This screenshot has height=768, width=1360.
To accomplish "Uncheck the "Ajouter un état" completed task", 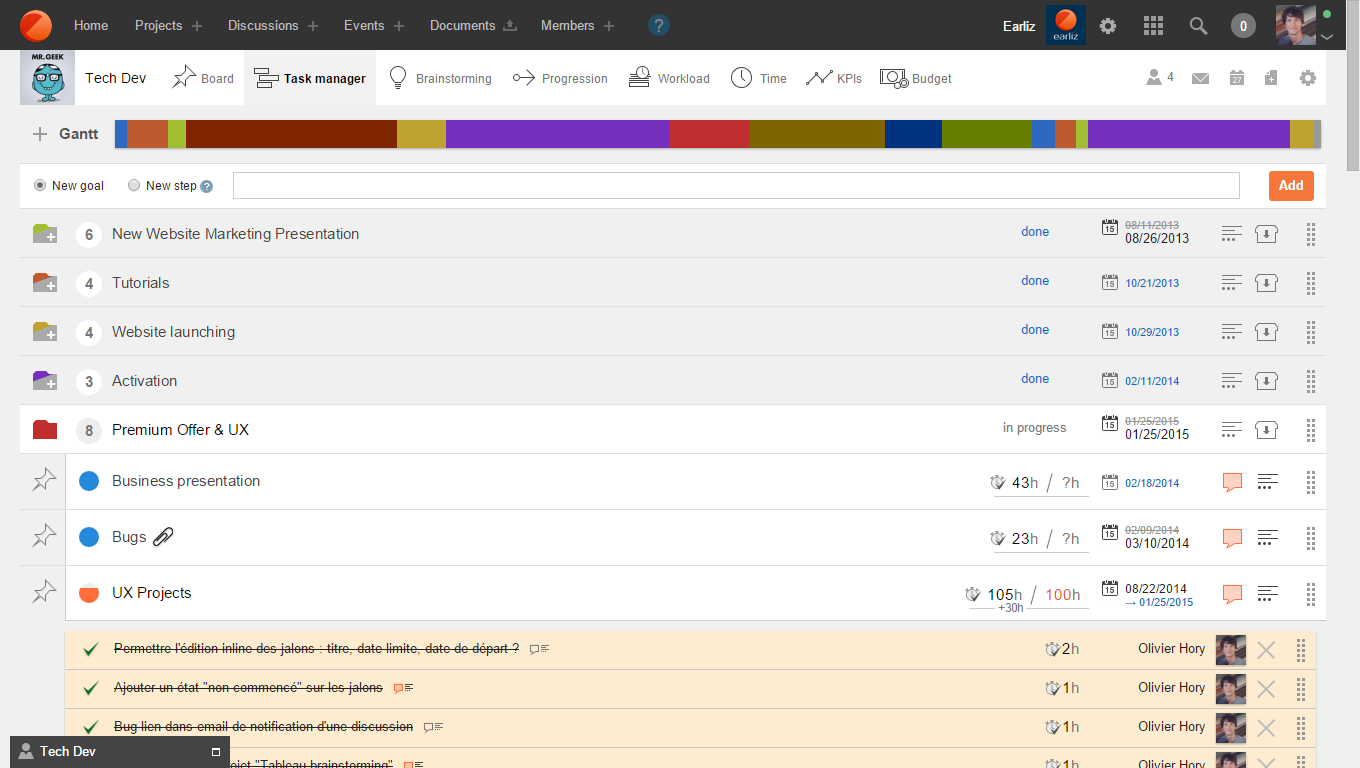I will coord(90,688).
